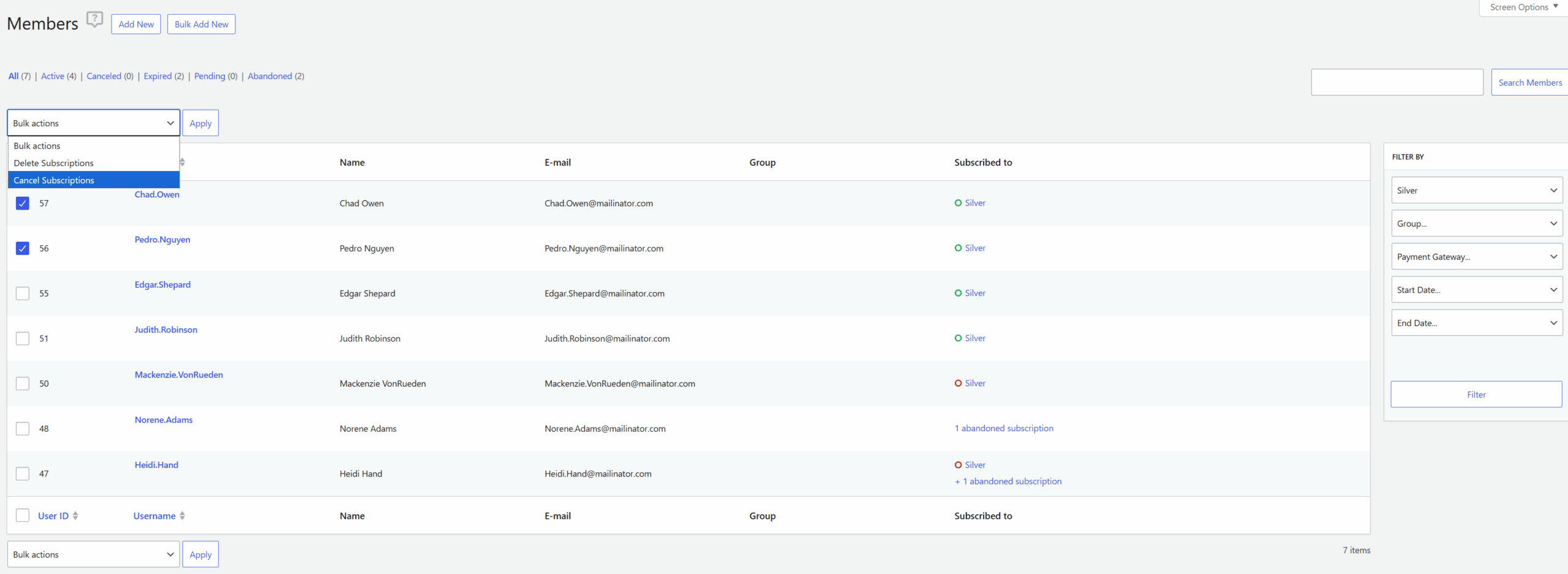Switch to the Active members view

[53, 76]
